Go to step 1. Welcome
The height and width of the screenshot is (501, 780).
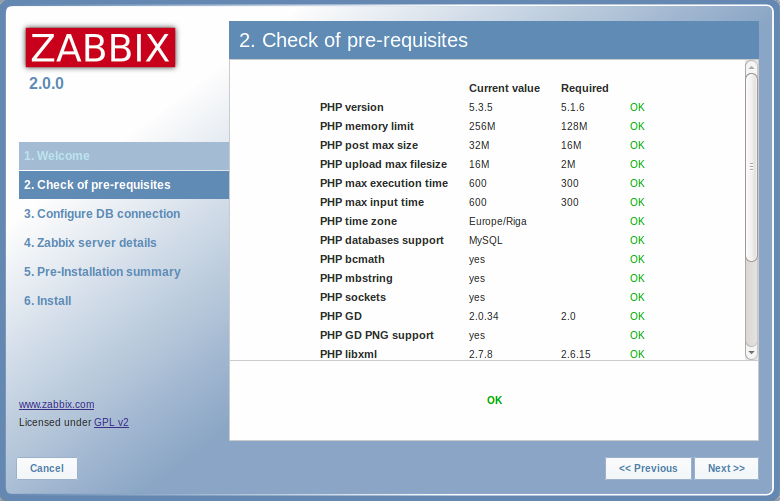click(124, 156)
